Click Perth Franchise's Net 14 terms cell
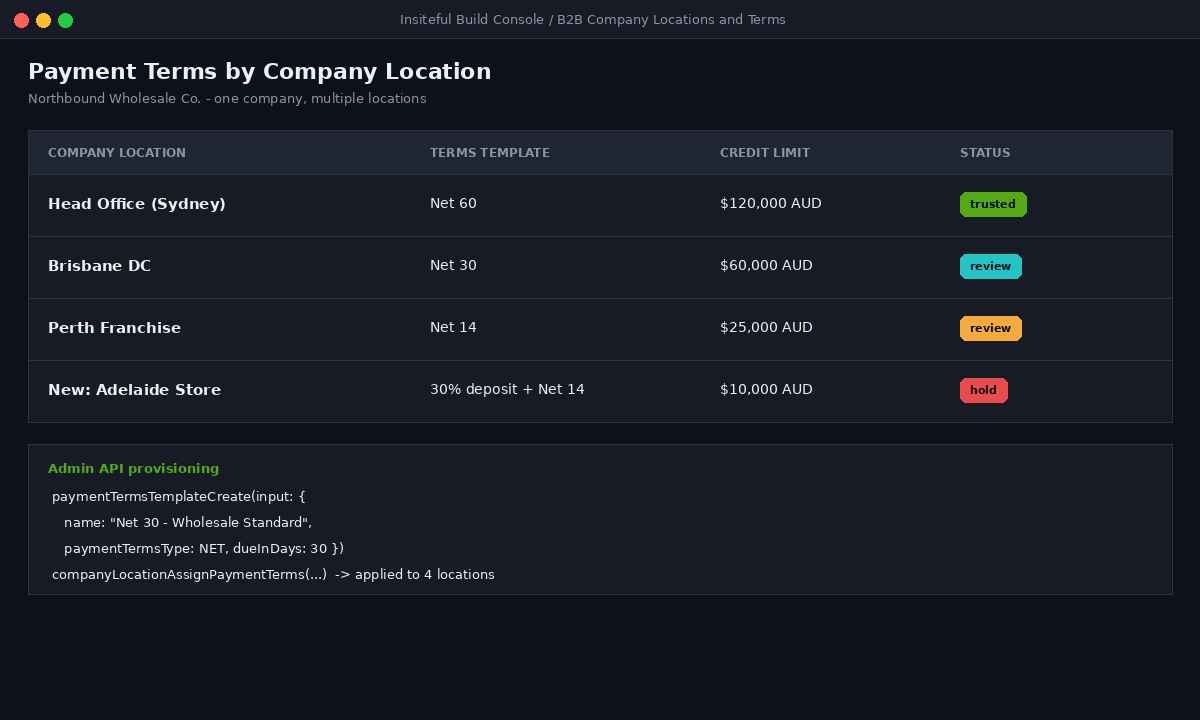 453,328
